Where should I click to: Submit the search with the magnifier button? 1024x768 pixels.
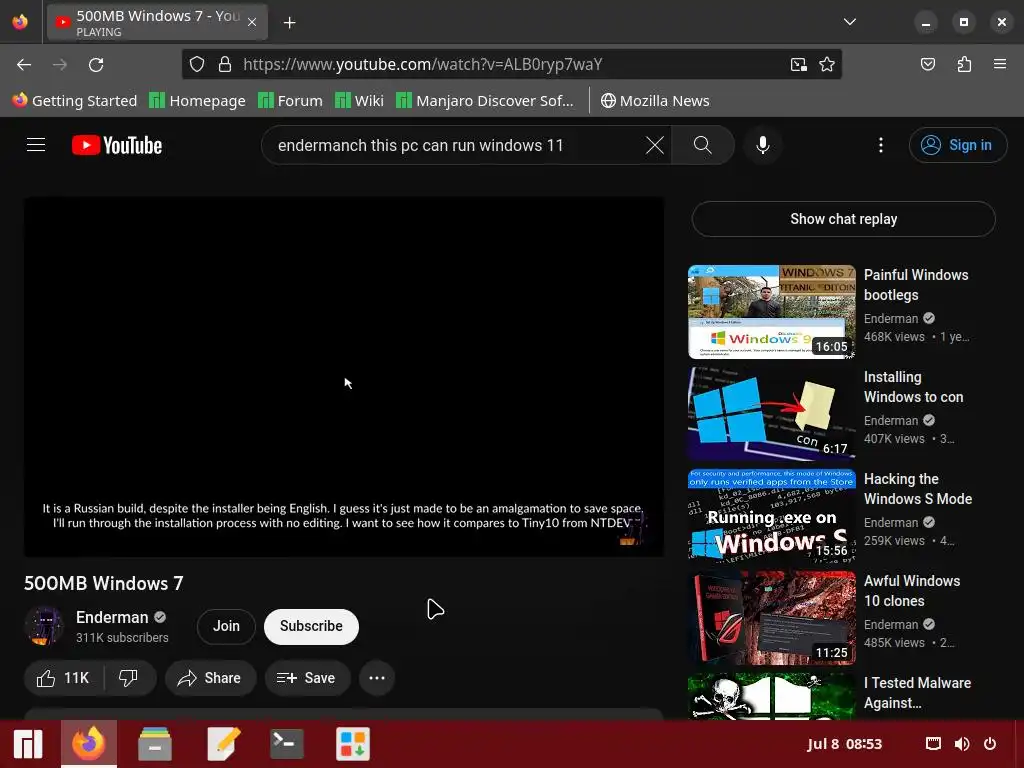703,145
